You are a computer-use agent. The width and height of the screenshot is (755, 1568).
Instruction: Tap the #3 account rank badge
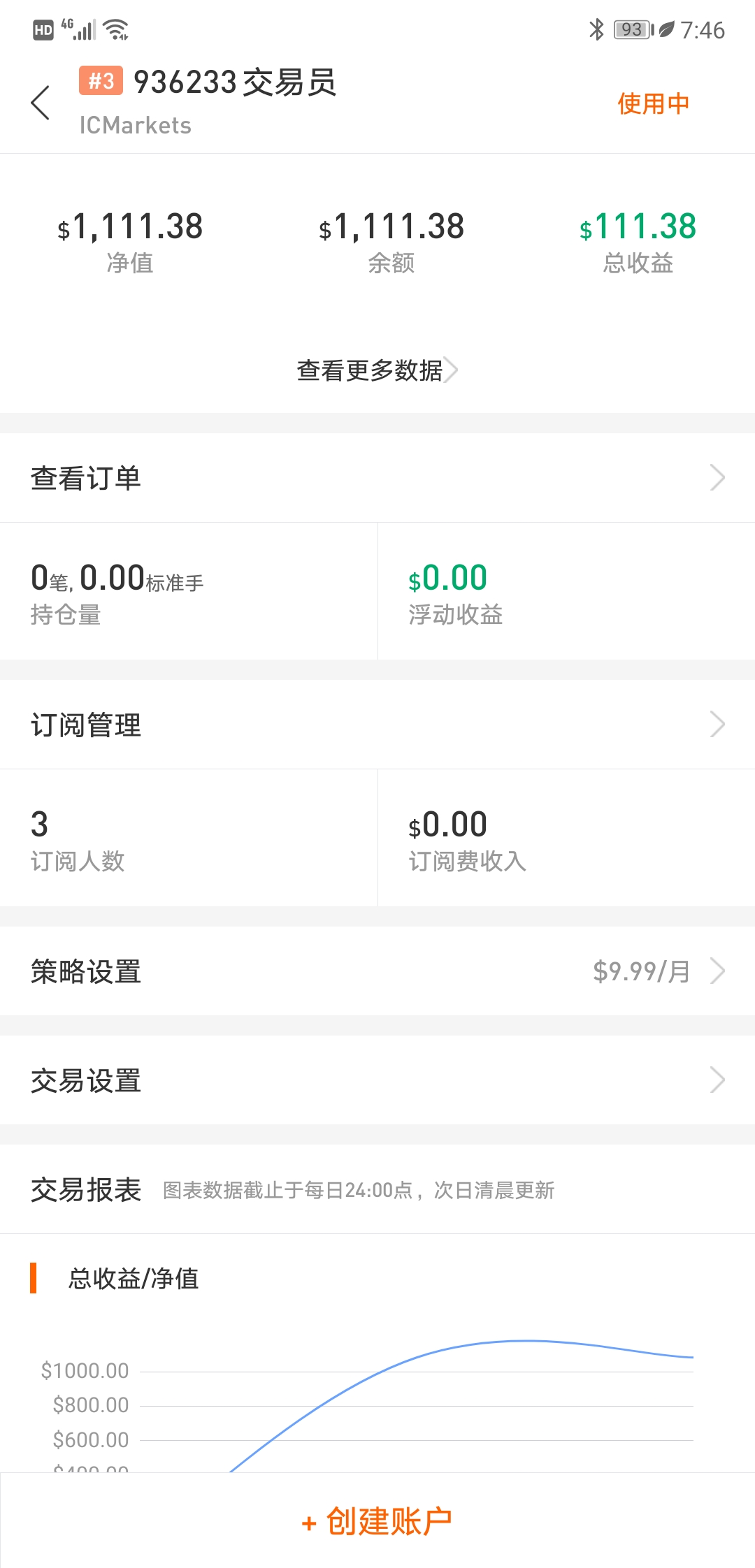(x=101, y=81)
